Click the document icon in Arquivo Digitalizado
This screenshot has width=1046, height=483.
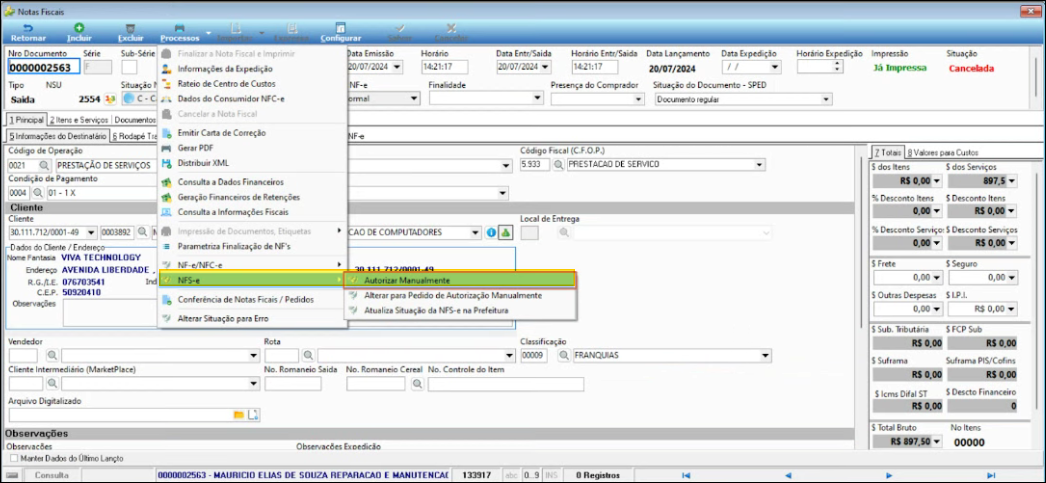[253, 415]
